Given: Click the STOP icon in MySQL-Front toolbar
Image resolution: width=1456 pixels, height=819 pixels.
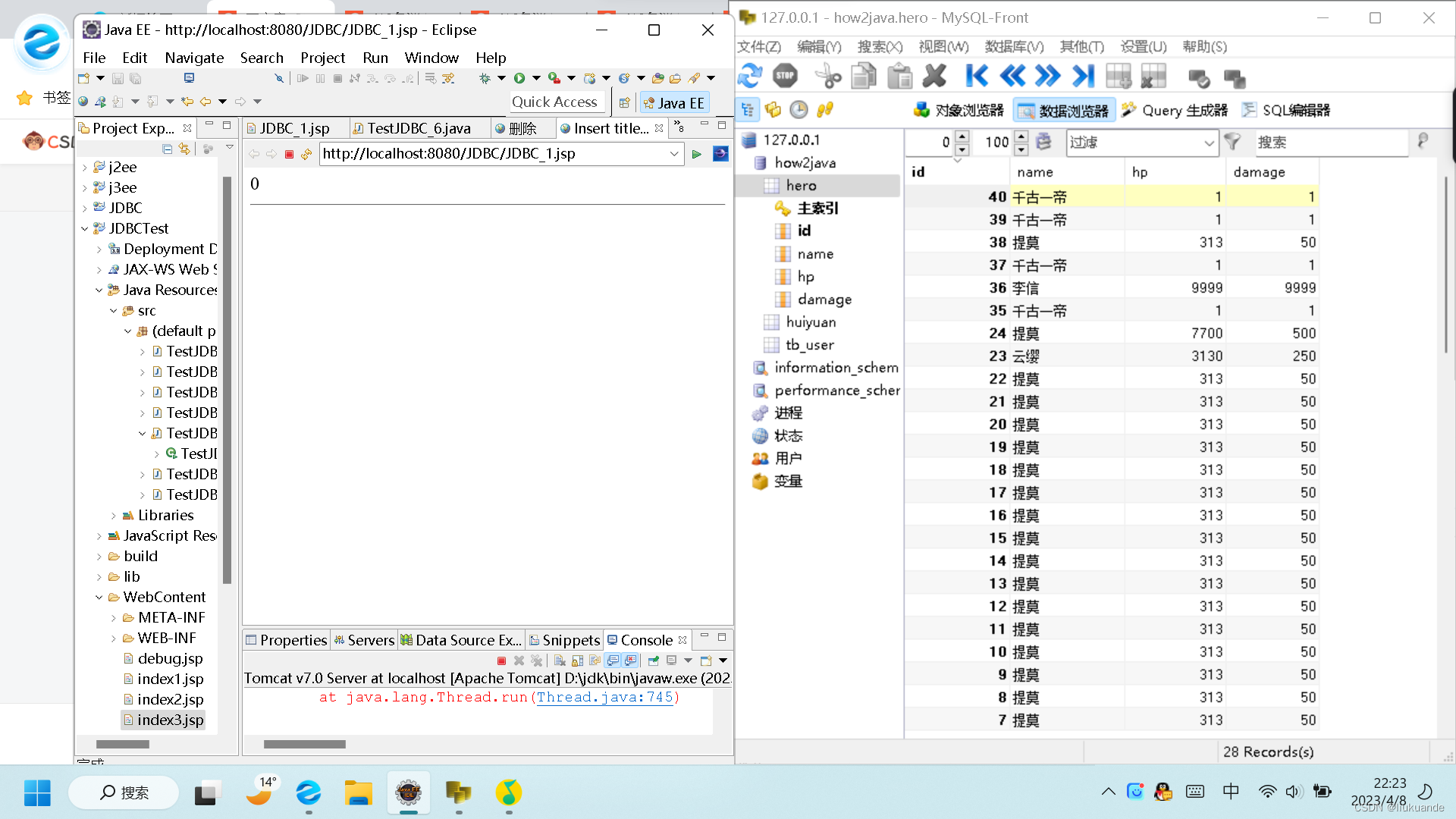Looking at the screenshot, I should pyautogui.click(x=786, y=76).
